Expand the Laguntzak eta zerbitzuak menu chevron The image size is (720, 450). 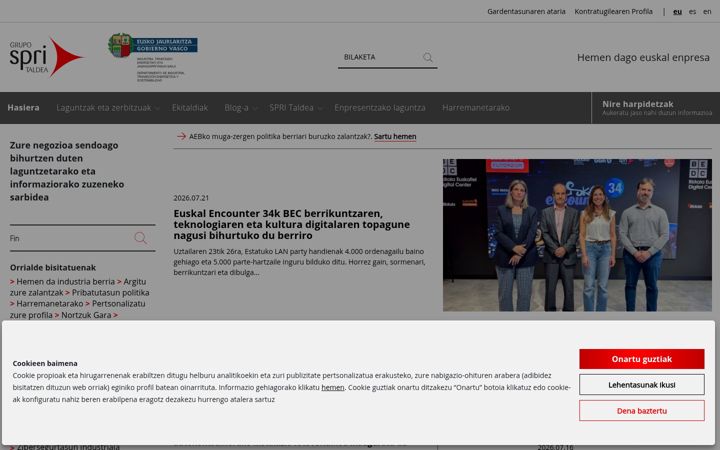158,108
